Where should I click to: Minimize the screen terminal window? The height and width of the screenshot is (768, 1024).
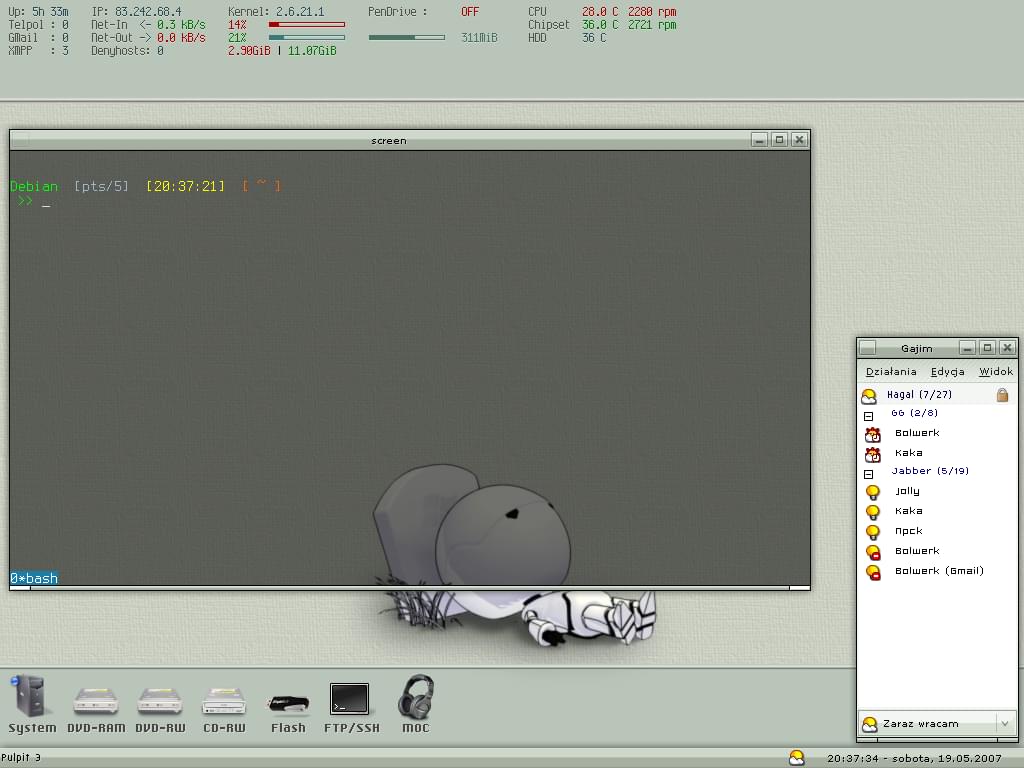tap(759, 140)
